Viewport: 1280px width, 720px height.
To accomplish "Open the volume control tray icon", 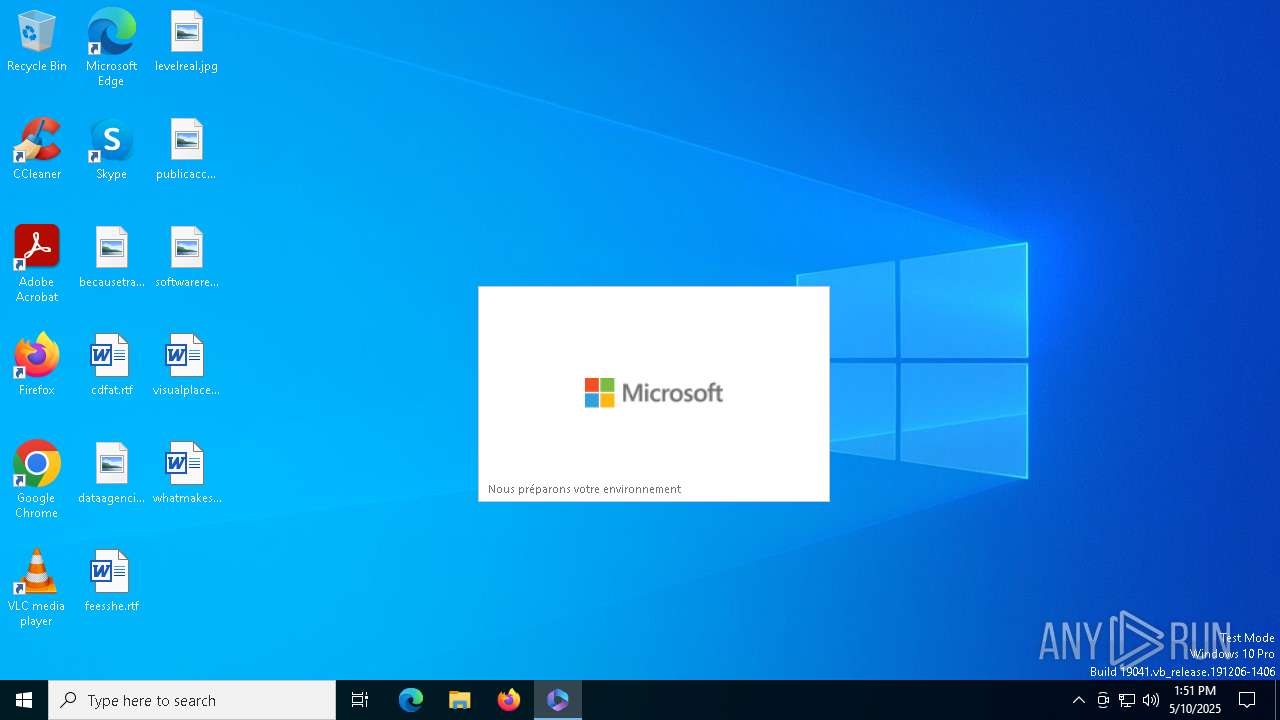I will coord(1151,700).
